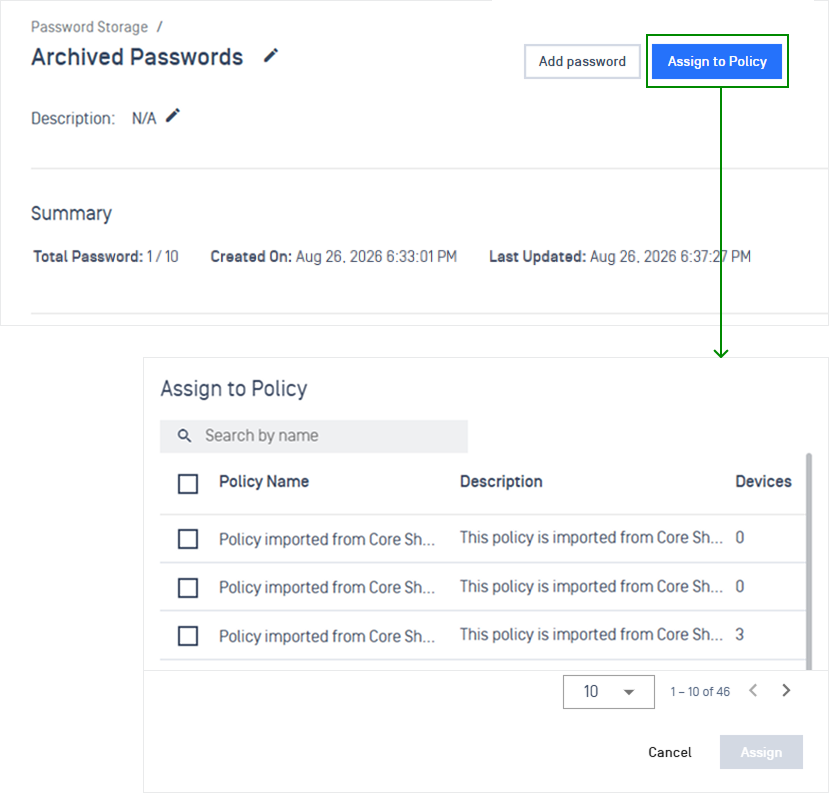Open Password Storage breadcrumb
The height and width of the screenshot is (793, 829).
click(89, 26)
